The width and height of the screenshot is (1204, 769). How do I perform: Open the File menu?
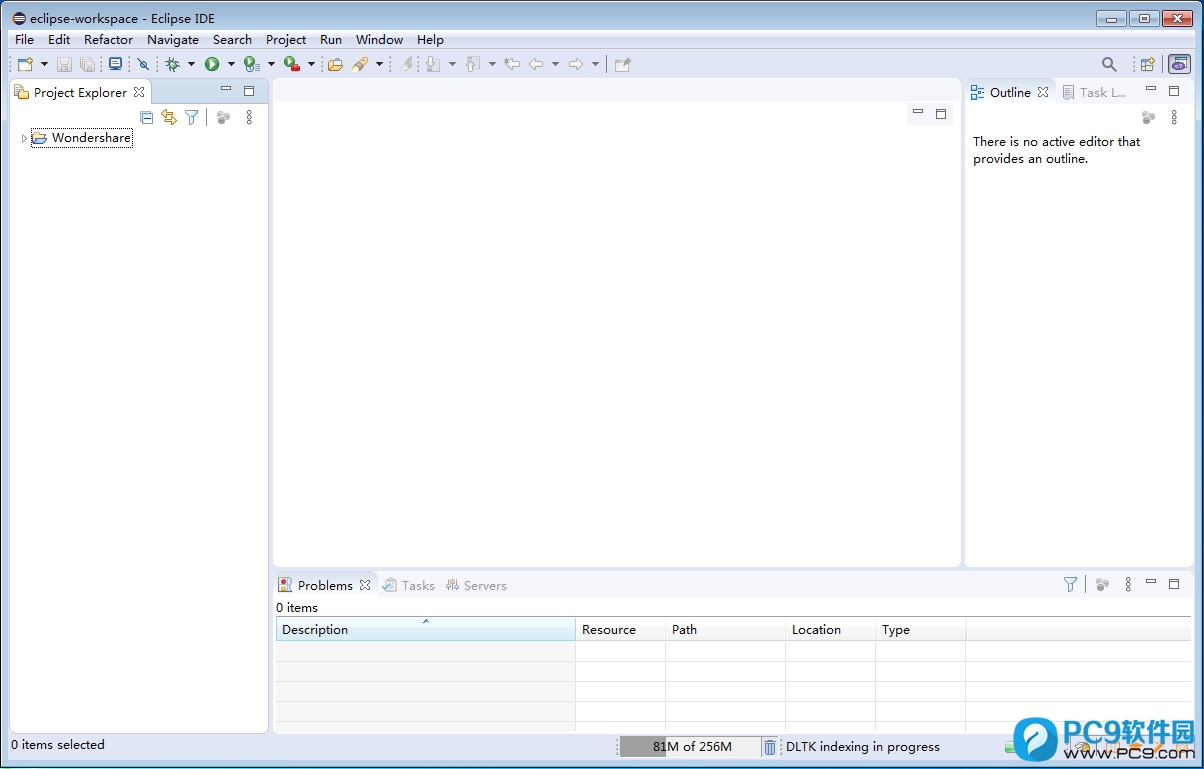[x=24, y=40]
